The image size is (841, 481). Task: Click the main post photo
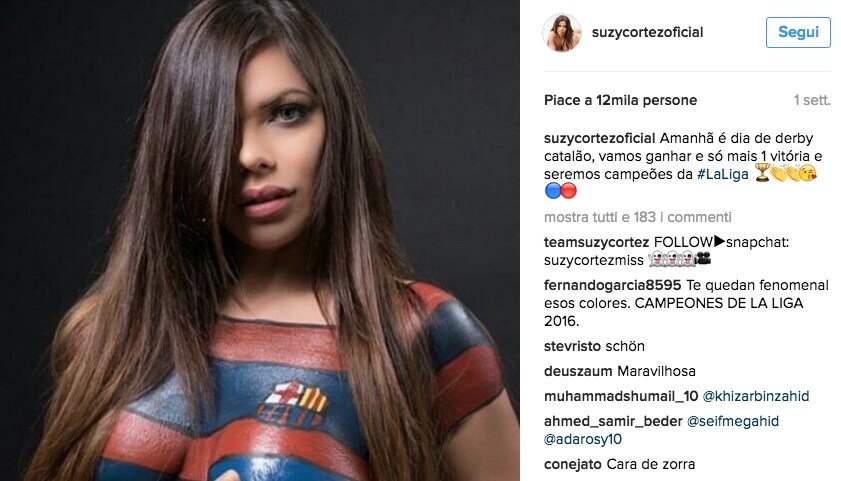(260, 240)
